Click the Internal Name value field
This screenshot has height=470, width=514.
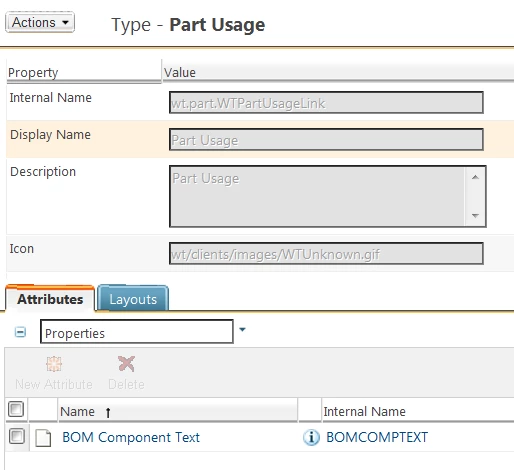326,103
